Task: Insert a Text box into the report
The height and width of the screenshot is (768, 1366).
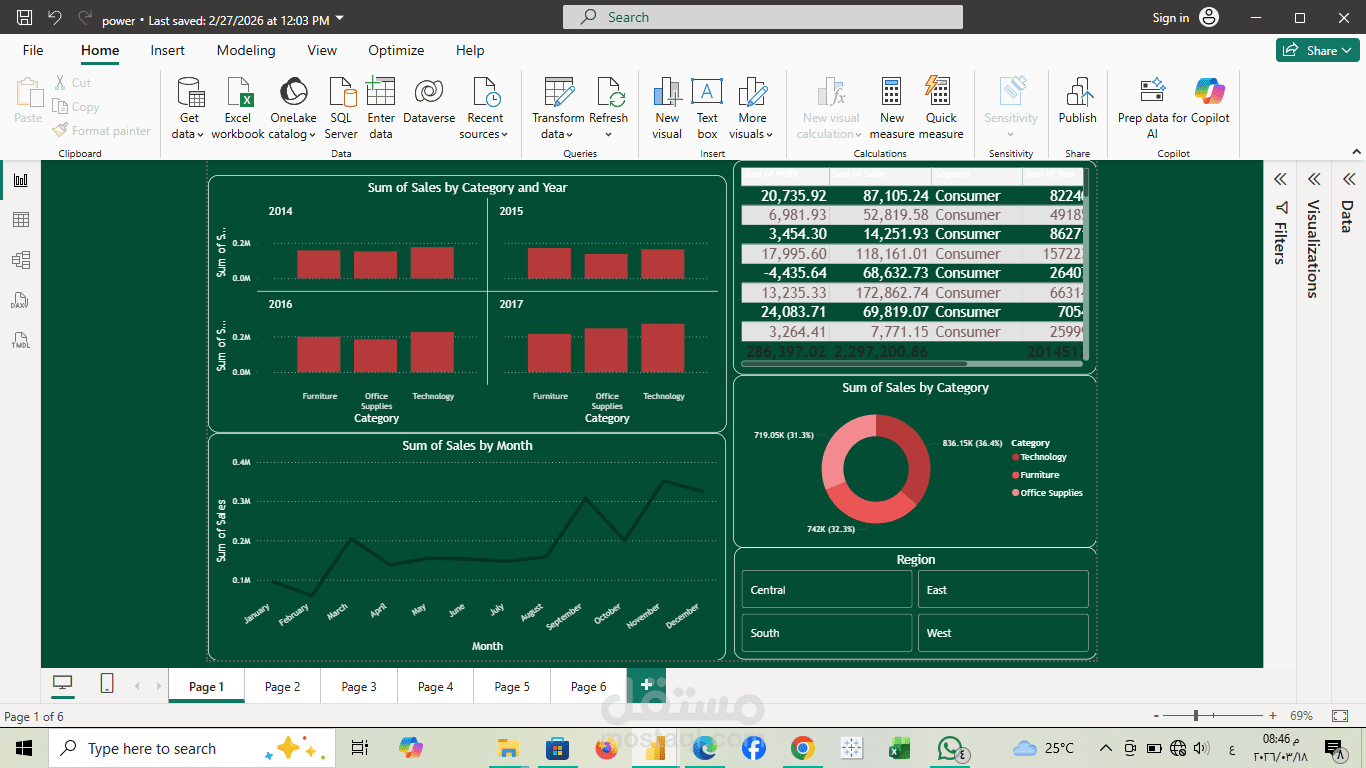Action: pos(707,103)
